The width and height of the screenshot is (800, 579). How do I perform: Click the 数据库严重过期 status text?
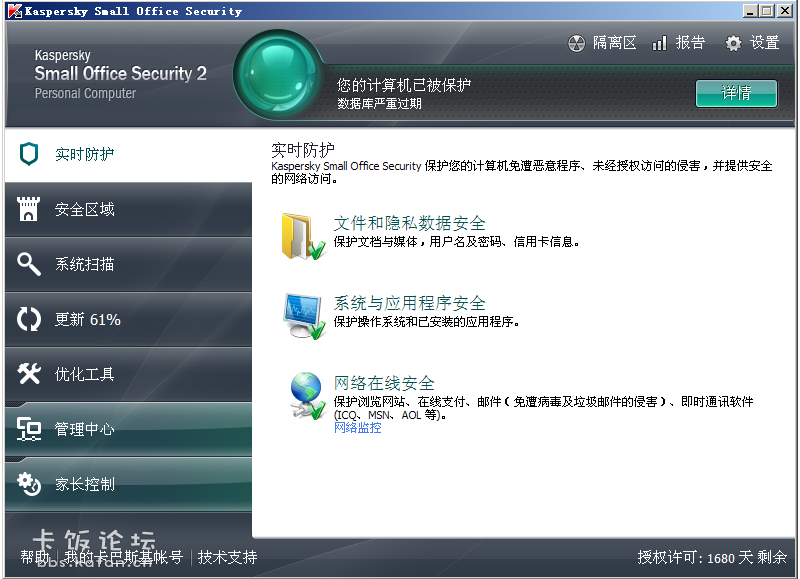[379, 104]
